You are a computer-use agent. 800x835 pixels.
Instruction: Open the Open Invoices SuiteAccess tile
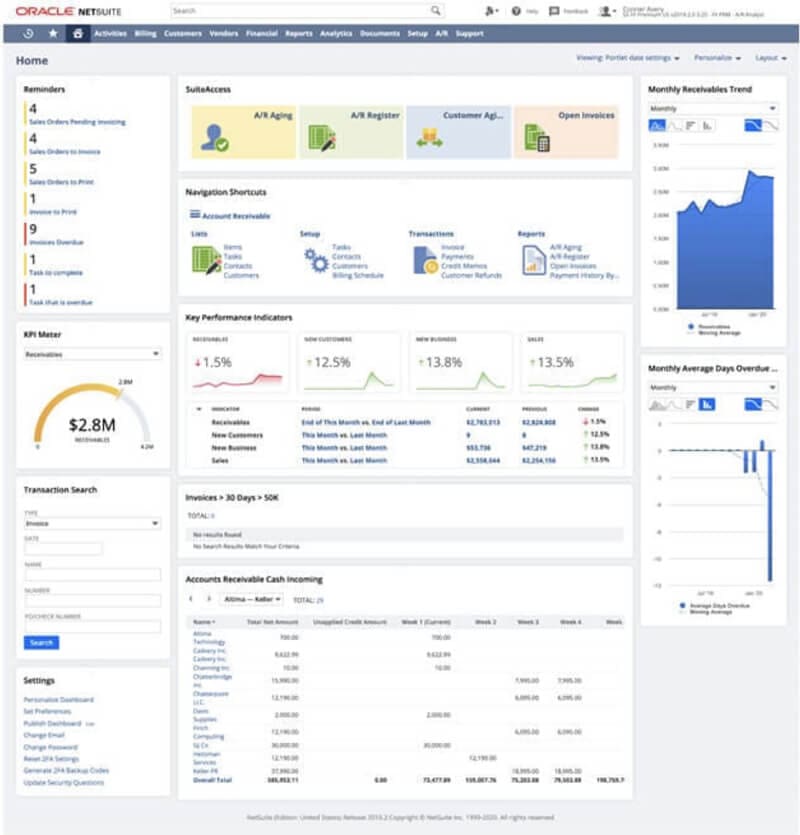click(x=566, y=132)
